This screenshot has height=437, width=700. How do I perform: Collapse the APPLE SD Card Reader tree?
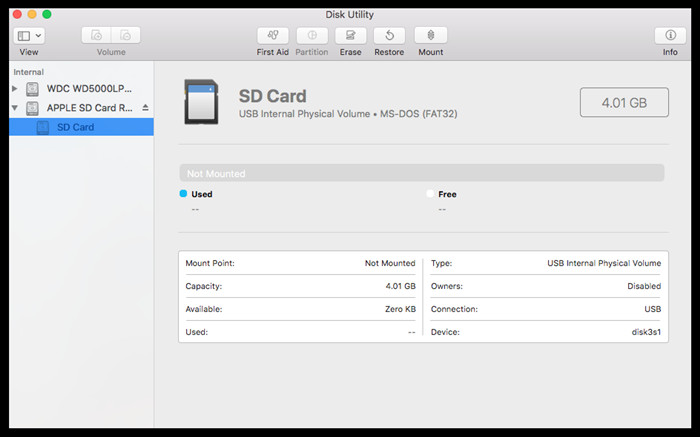point(15,108)
